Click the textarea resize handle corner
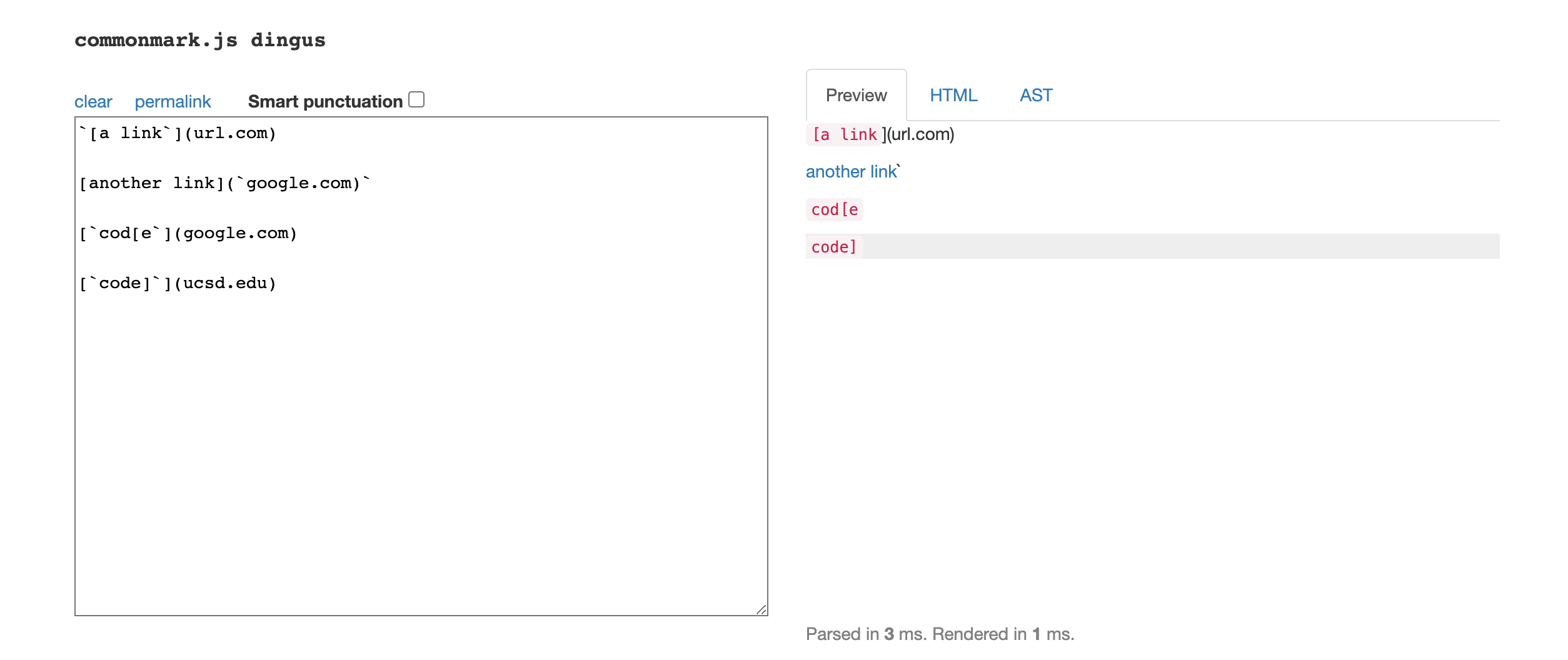1568x660 pixels. 761,609
